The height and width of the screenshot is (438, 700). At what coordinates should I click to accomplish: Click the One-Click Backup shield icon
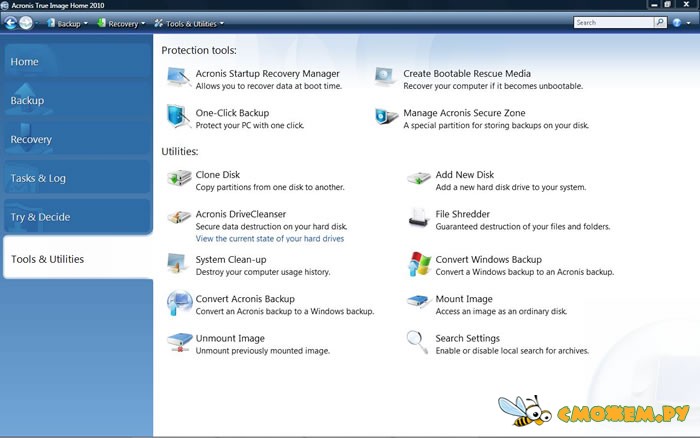[x=178, y=116]
